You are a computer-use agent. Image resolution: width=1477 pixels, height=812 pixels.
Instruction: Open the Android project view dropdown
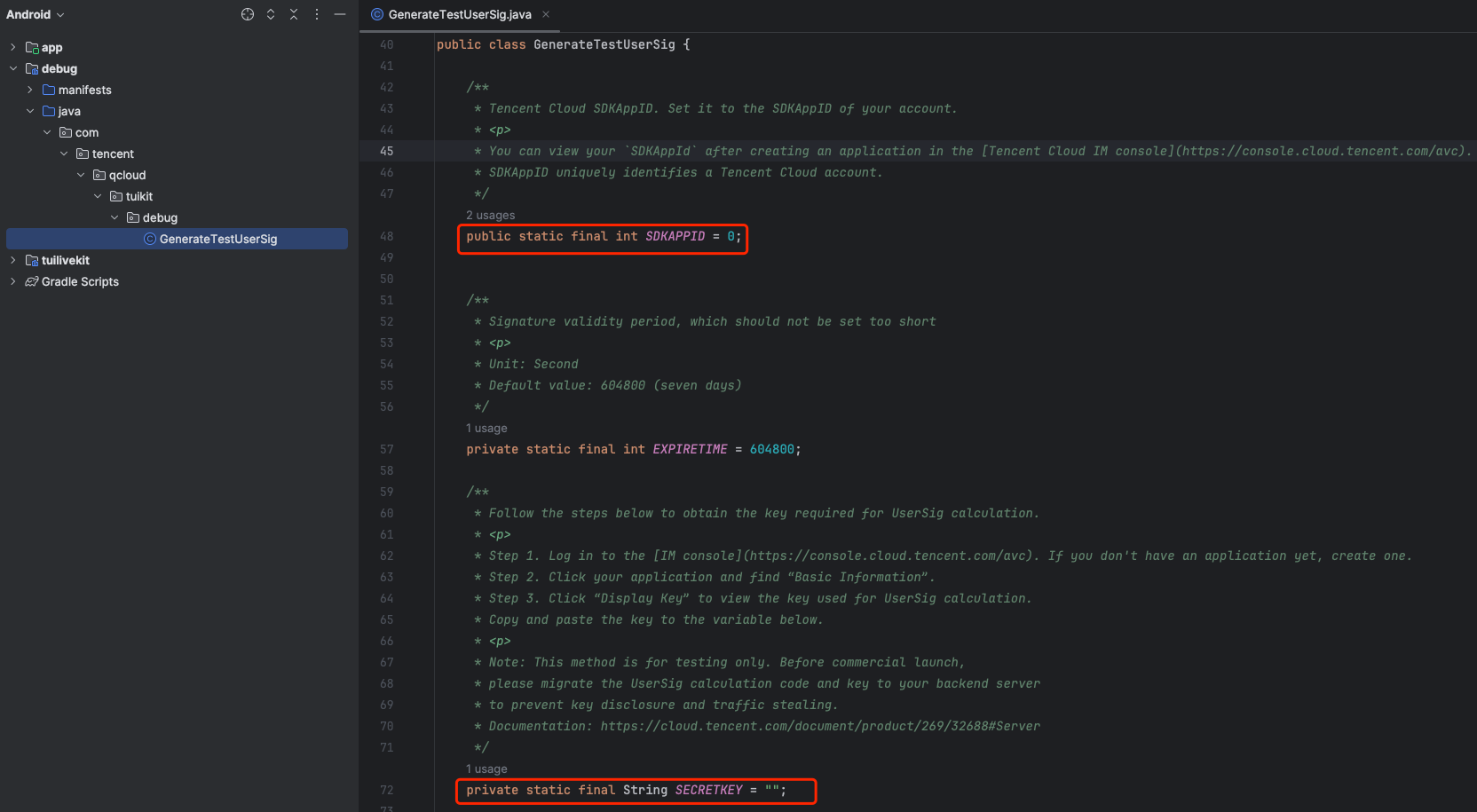[36, 14]
